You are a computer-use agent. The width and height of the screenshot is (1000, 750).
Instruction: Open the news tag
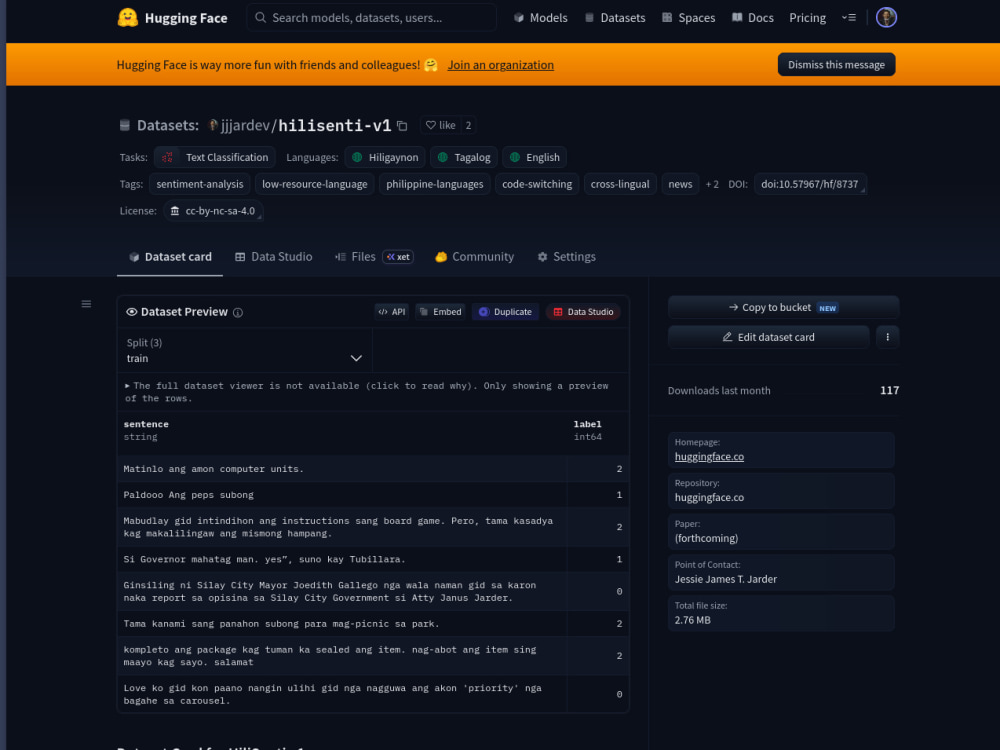click(680, 184)
